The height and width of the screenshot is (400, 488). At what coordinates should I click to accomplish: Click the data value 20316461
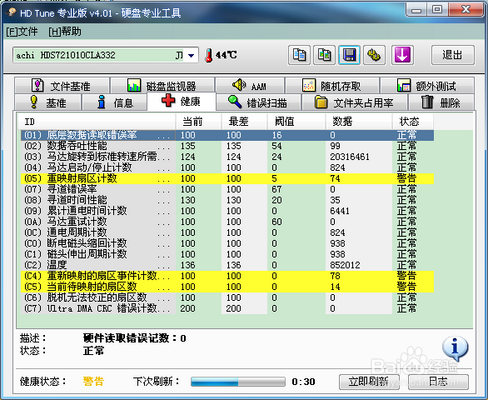click(349, 157)
